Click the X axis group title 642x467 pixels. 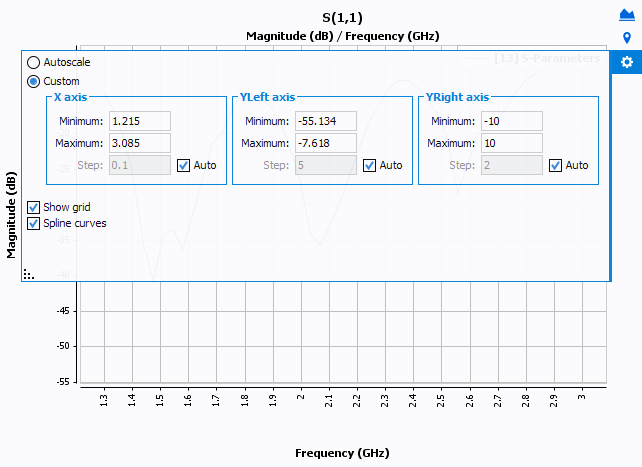click(70, 97)
